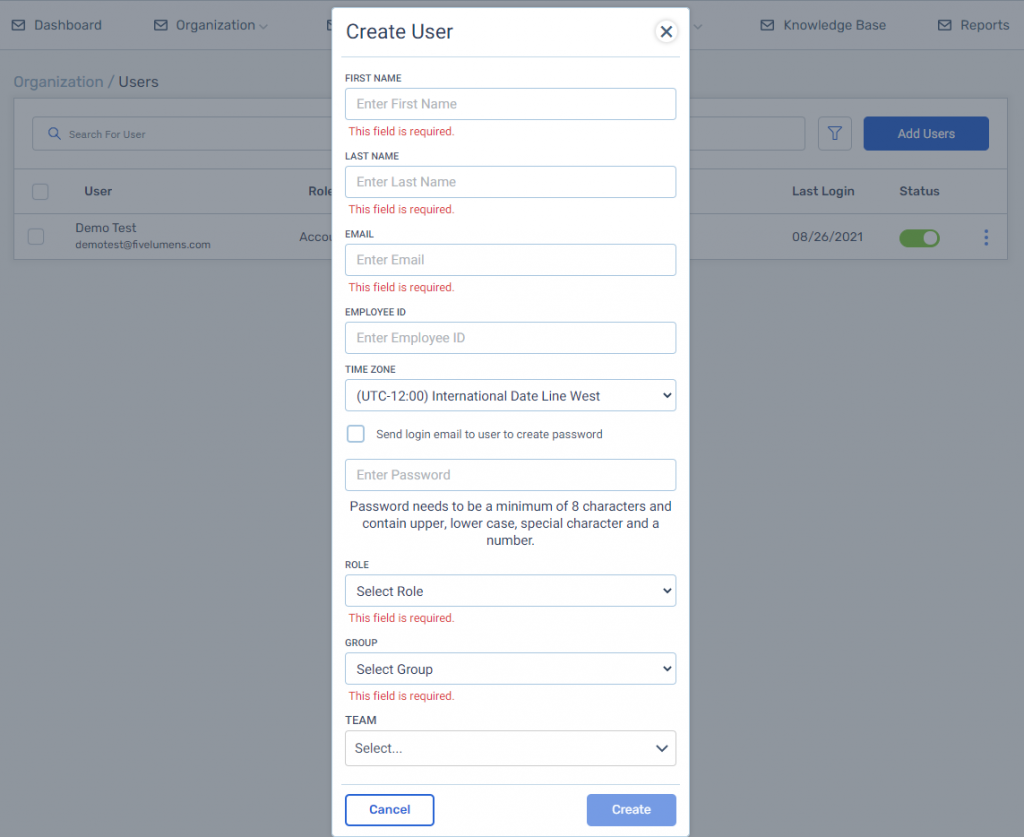The height and width of the screenshot is (837, 1024).
Task: Open the three-dot menu for Demo Test
Action: click(985, 238)
